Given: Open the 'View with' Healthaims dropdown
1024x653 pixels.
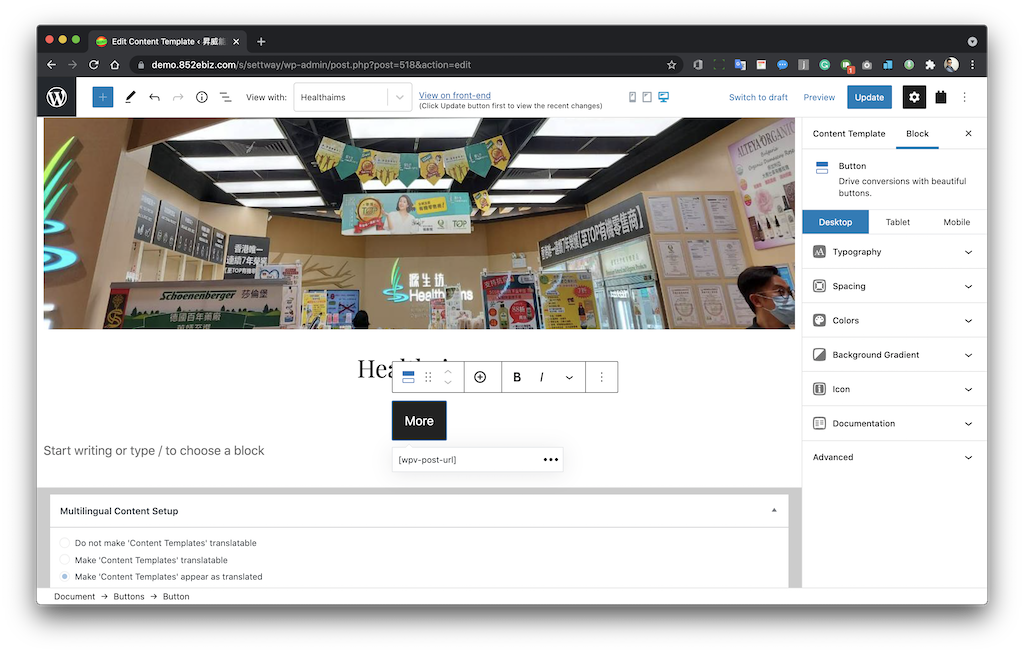Looking at the screenshot, I should coord(353,97).
